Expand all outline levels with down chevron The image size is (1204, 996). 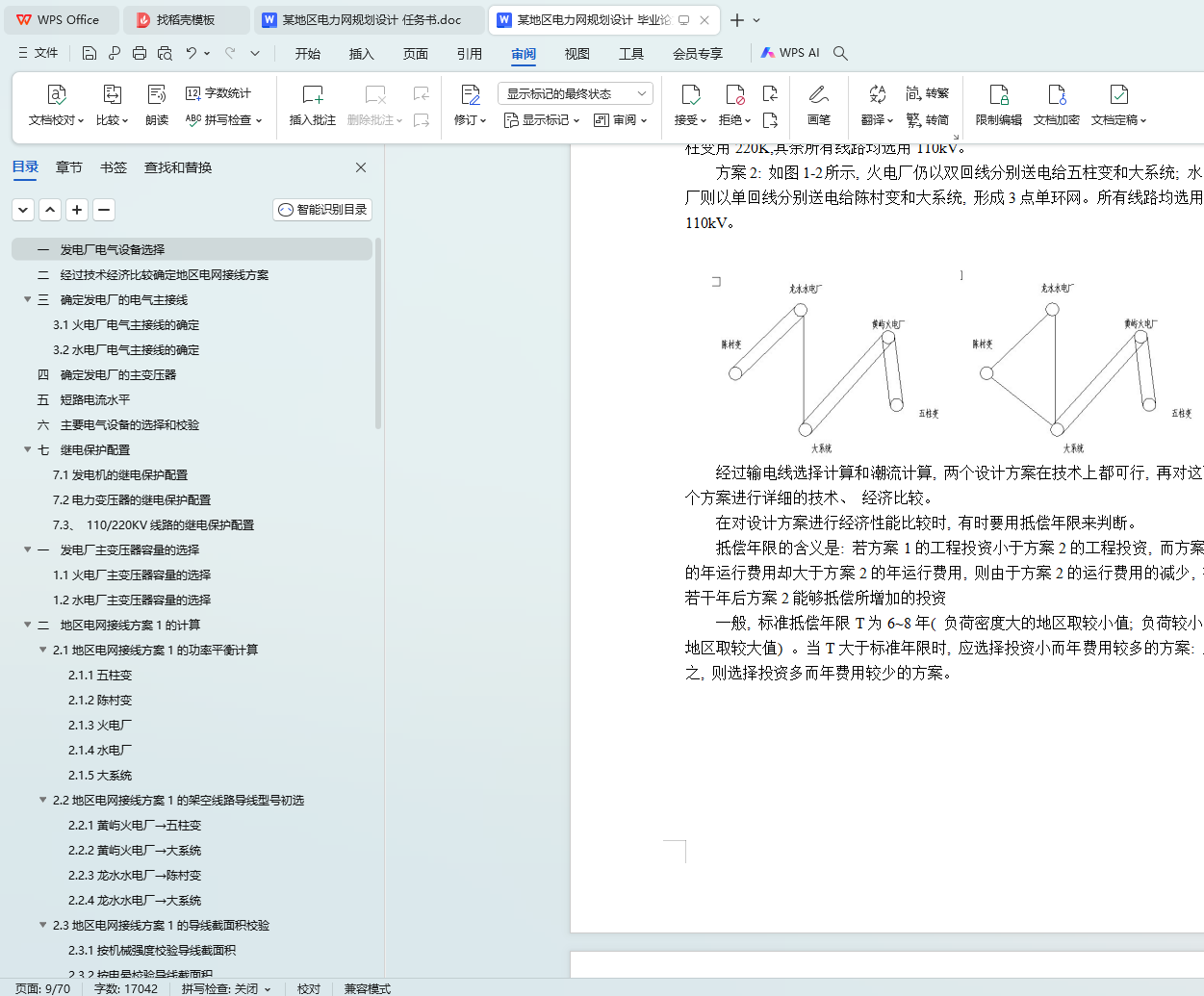point(23,209)
